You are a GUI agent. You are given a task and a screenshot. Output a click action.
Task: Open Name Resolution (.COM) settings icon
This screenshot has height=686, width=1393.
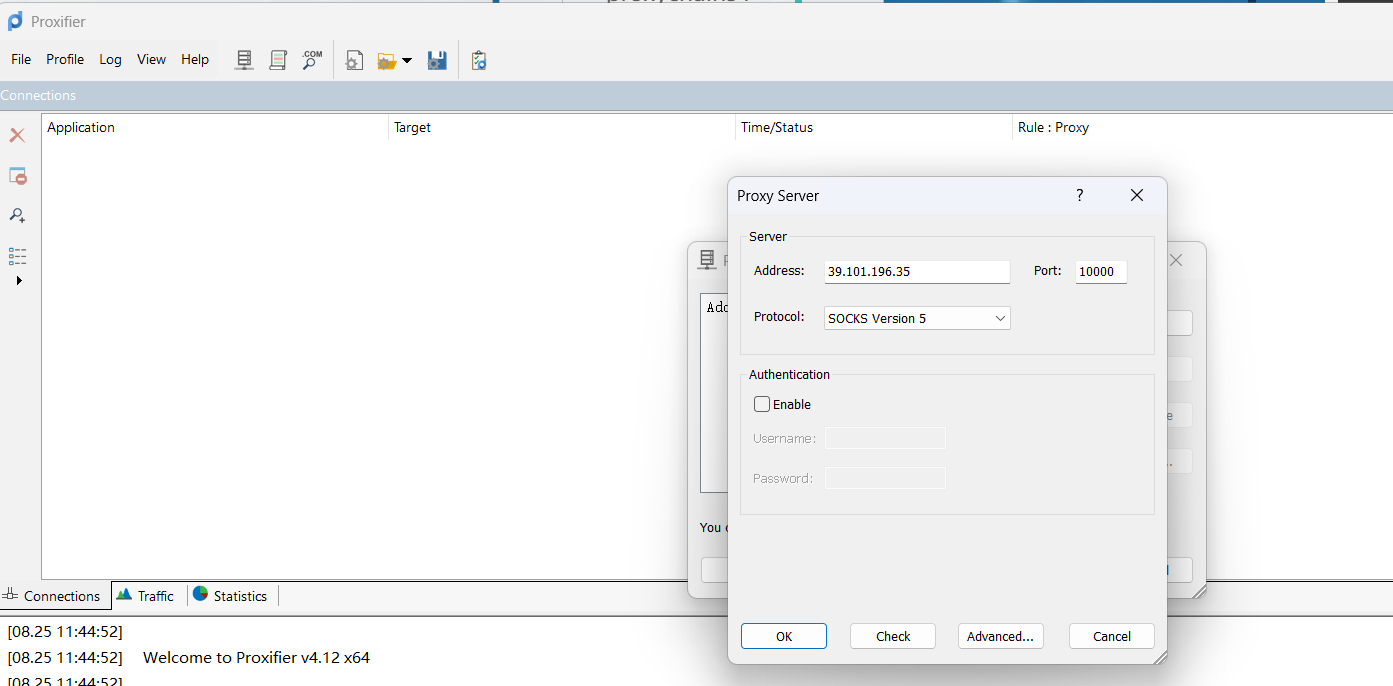[x=312, y=60]
